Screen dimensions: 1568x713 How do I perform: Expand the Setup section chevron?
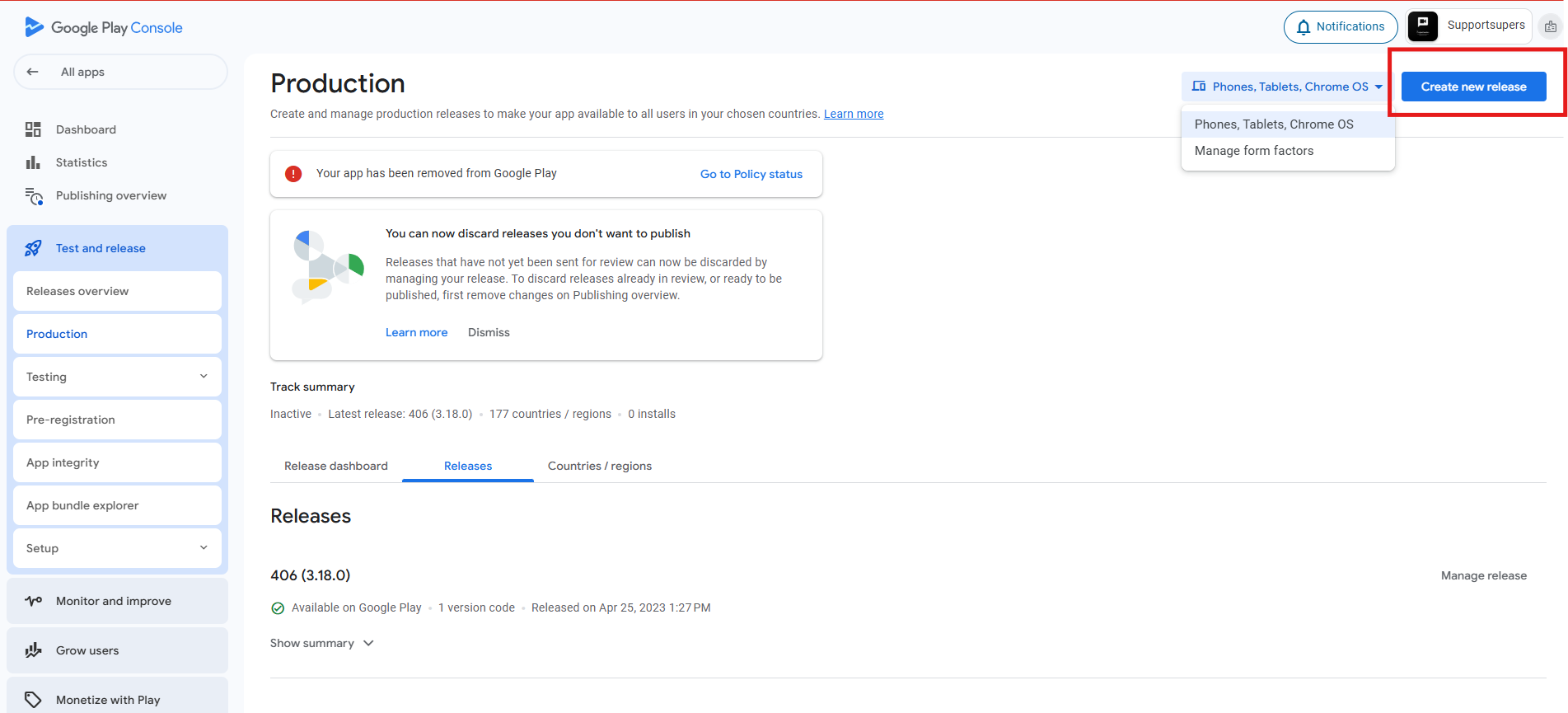tap(204, 548)
